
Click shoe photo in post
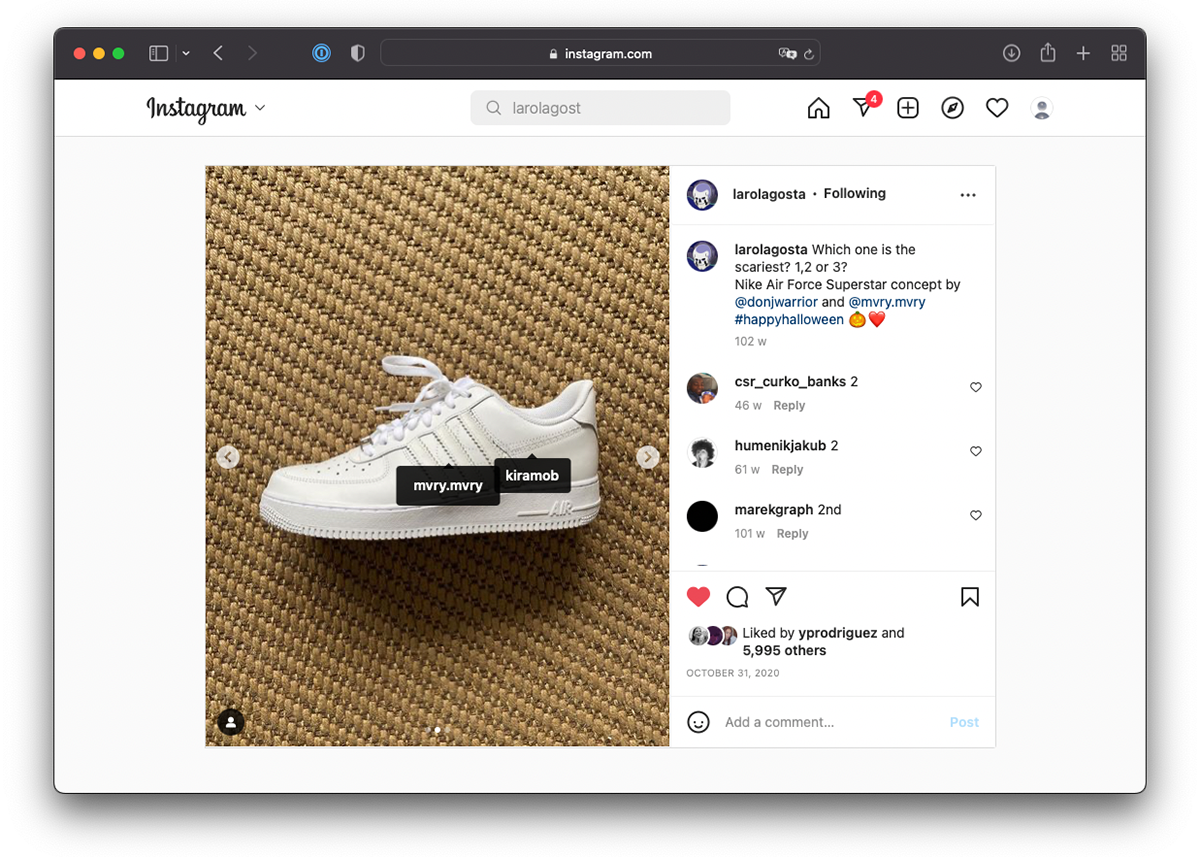[x=437, y=456]
